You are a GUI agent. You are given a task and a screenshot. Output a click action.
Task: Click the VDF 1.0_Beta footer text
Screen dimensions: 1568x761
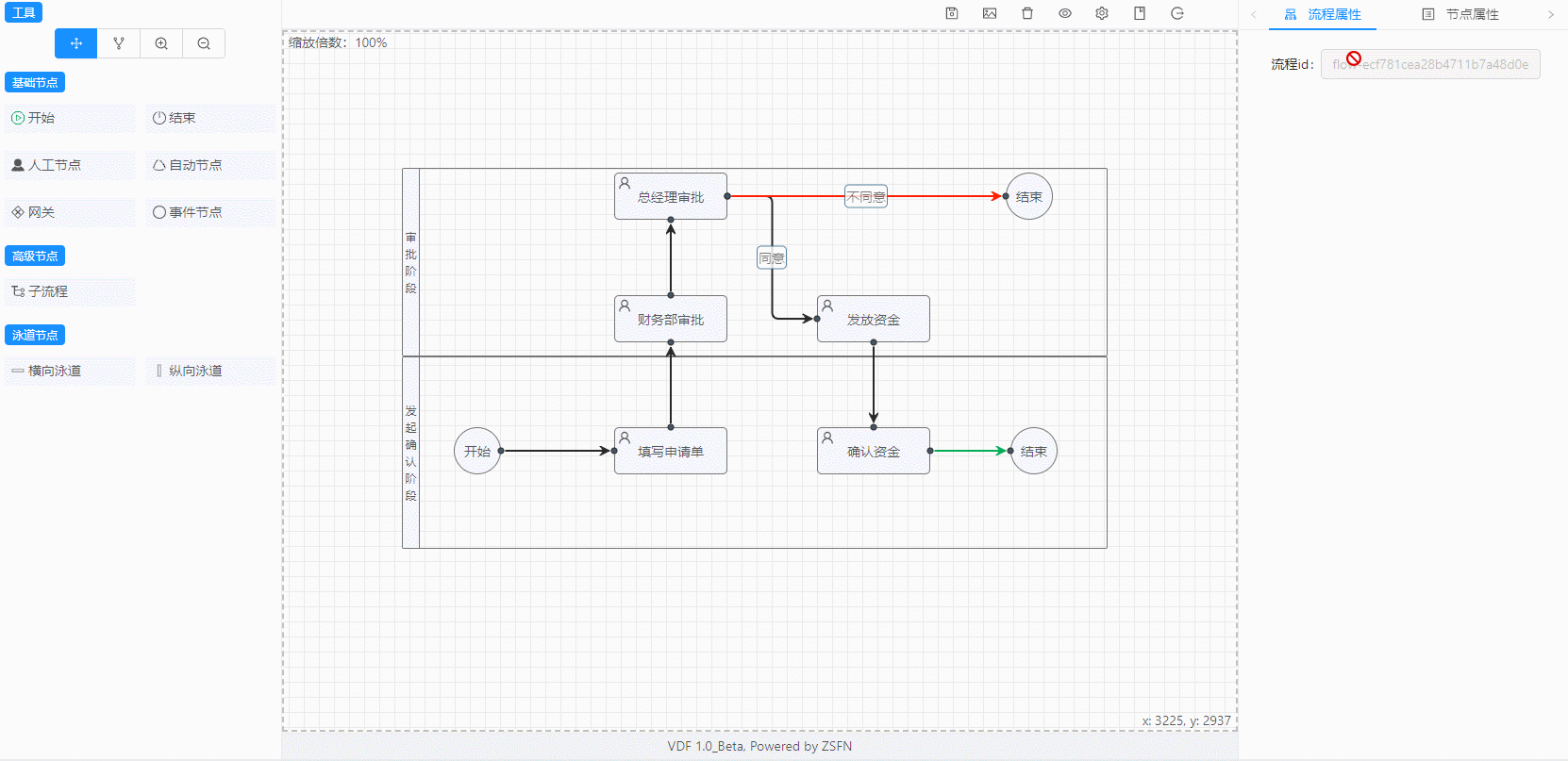click(x=759, y=746)
